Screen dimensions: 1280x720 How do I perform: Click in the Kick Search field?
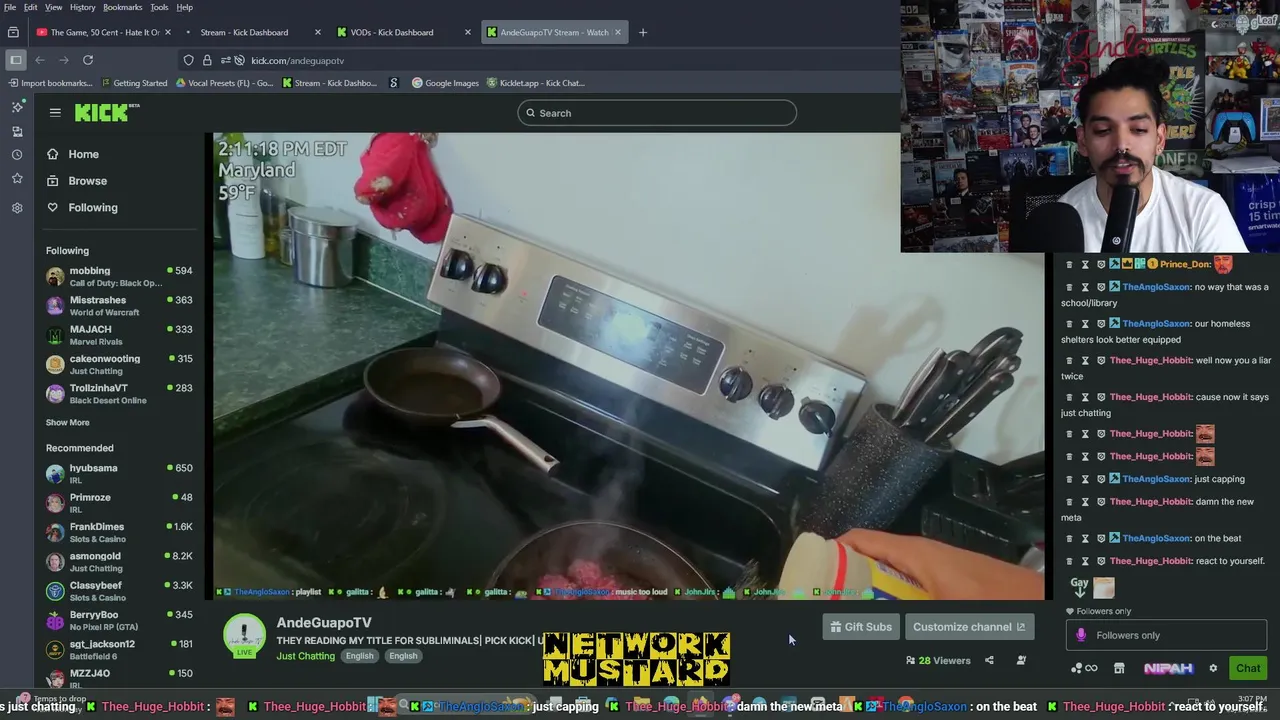(x=657, y=113)
